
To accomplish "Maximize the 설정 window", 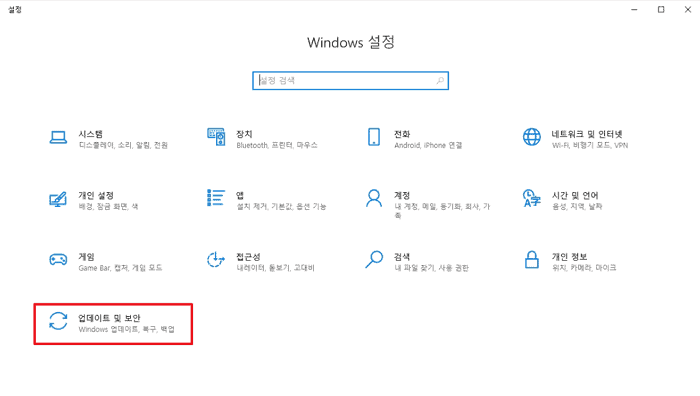I will [x=661, y=9].
